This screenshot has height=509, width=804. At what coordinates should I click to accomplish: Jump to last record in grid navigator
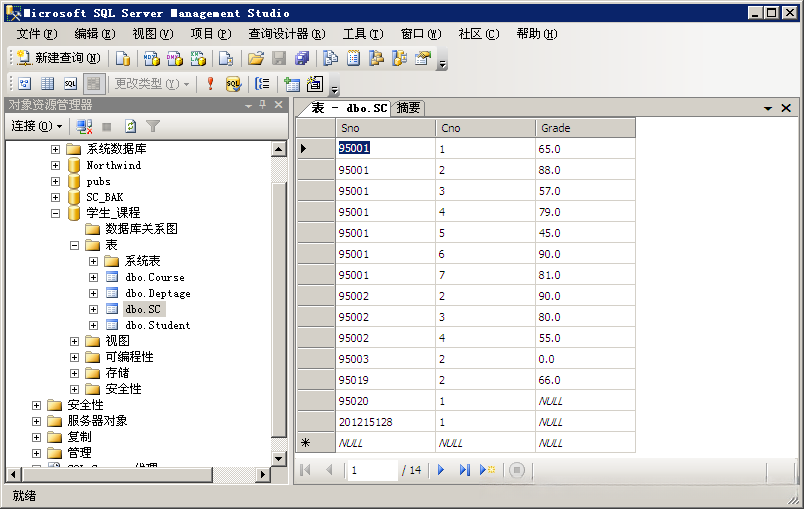464,469
